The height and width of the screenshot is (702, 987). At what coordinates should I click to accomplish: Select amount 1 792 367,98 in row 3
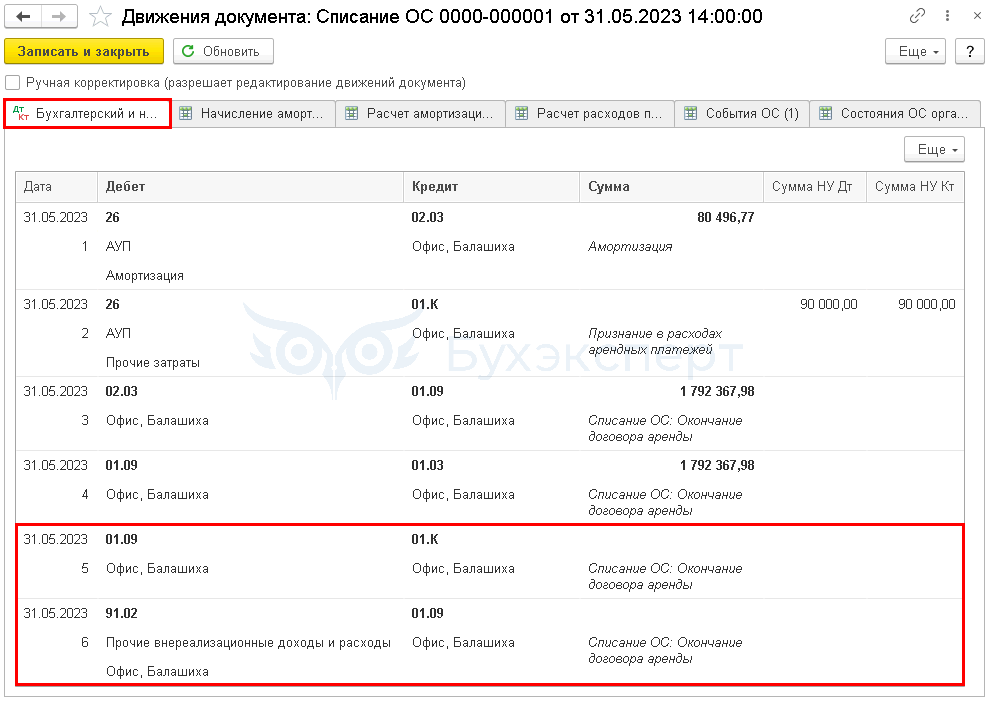tap(717, 392)
